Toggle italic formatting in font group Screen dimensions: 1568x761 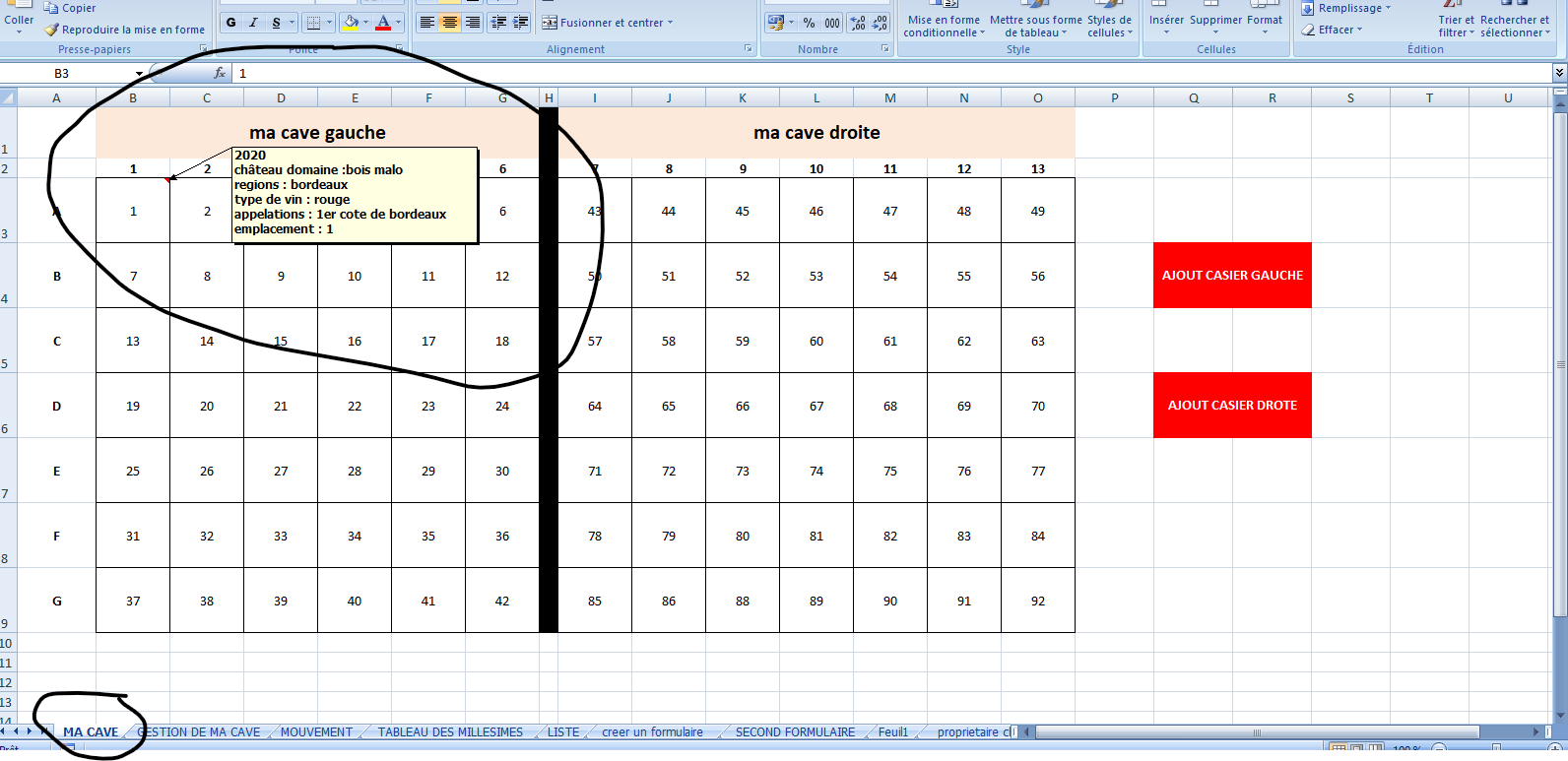click(x=253, y=23)
